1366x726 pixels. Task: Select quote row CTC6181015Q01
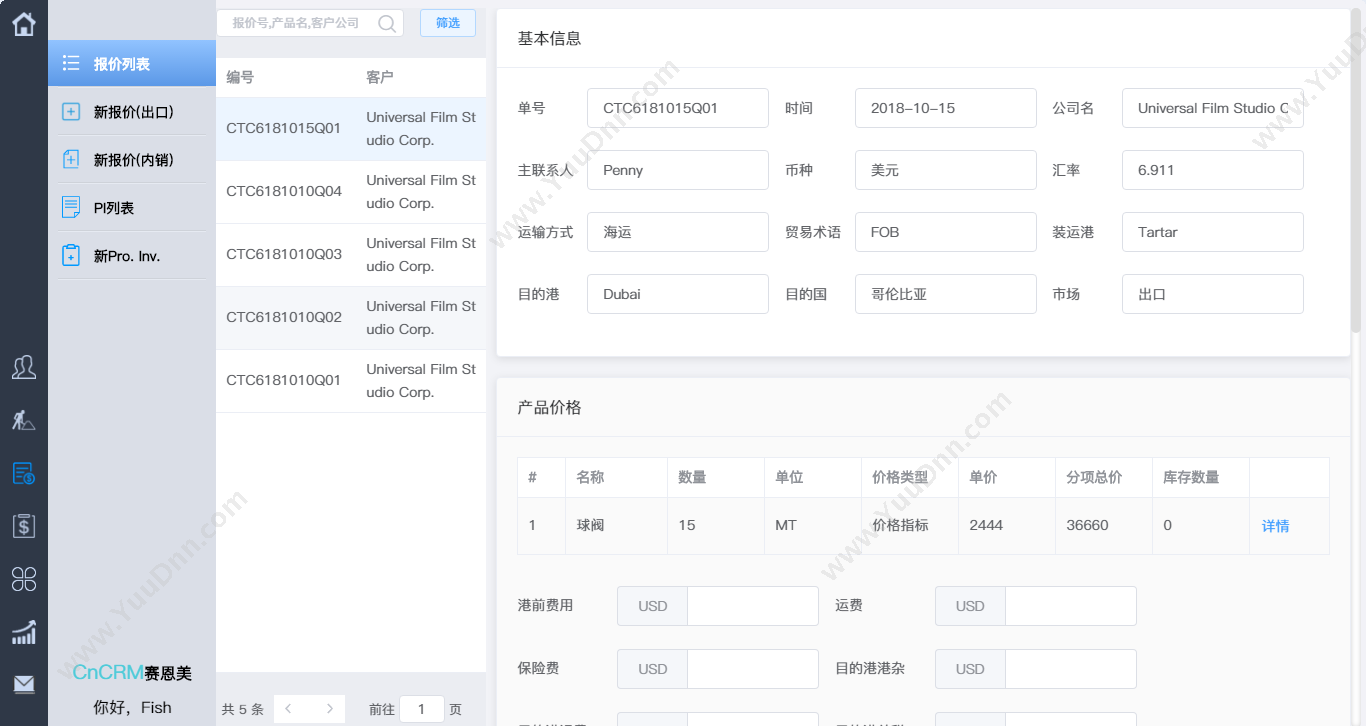[x=351, y=129]
